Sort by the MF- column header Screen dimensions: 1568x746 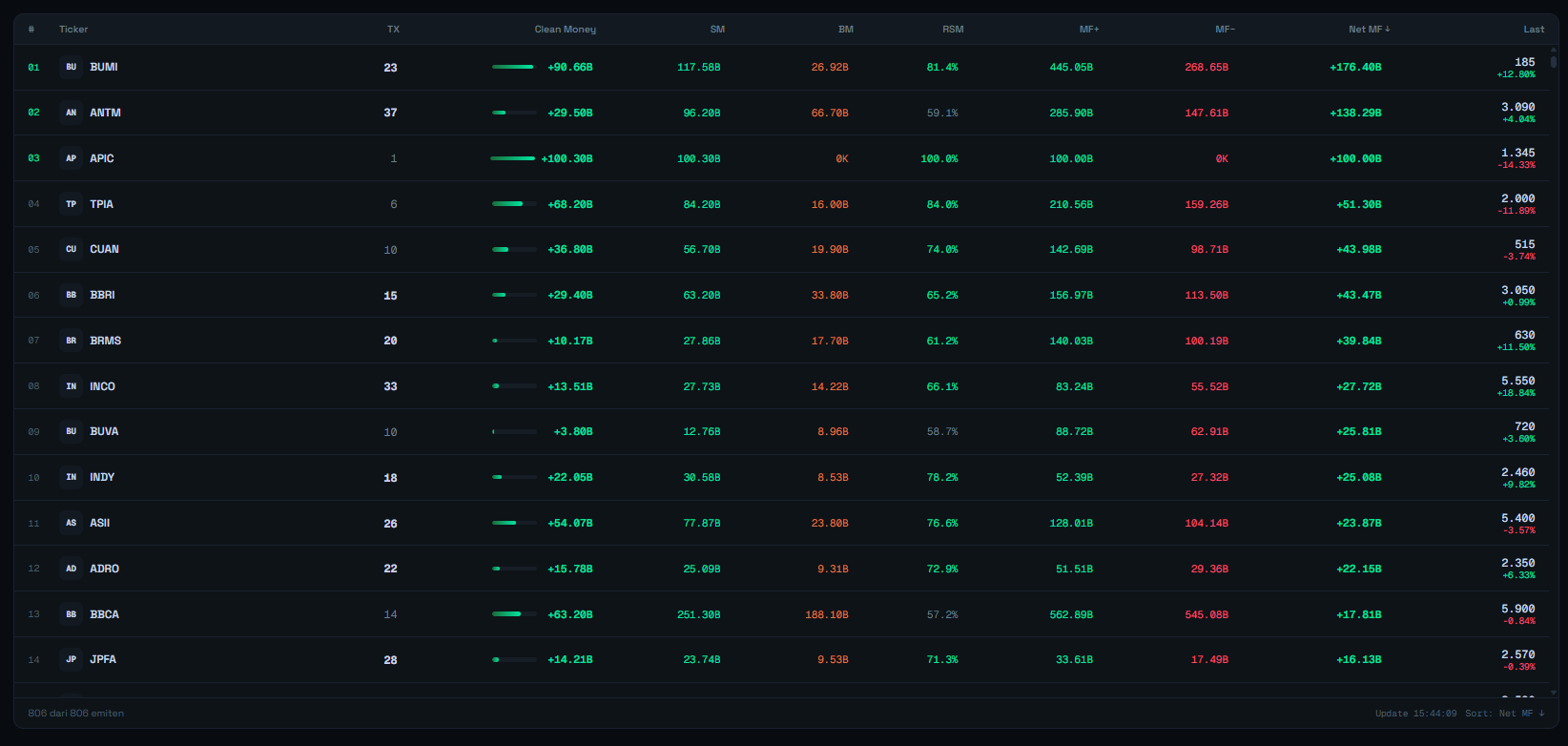tap(1225, 30)
